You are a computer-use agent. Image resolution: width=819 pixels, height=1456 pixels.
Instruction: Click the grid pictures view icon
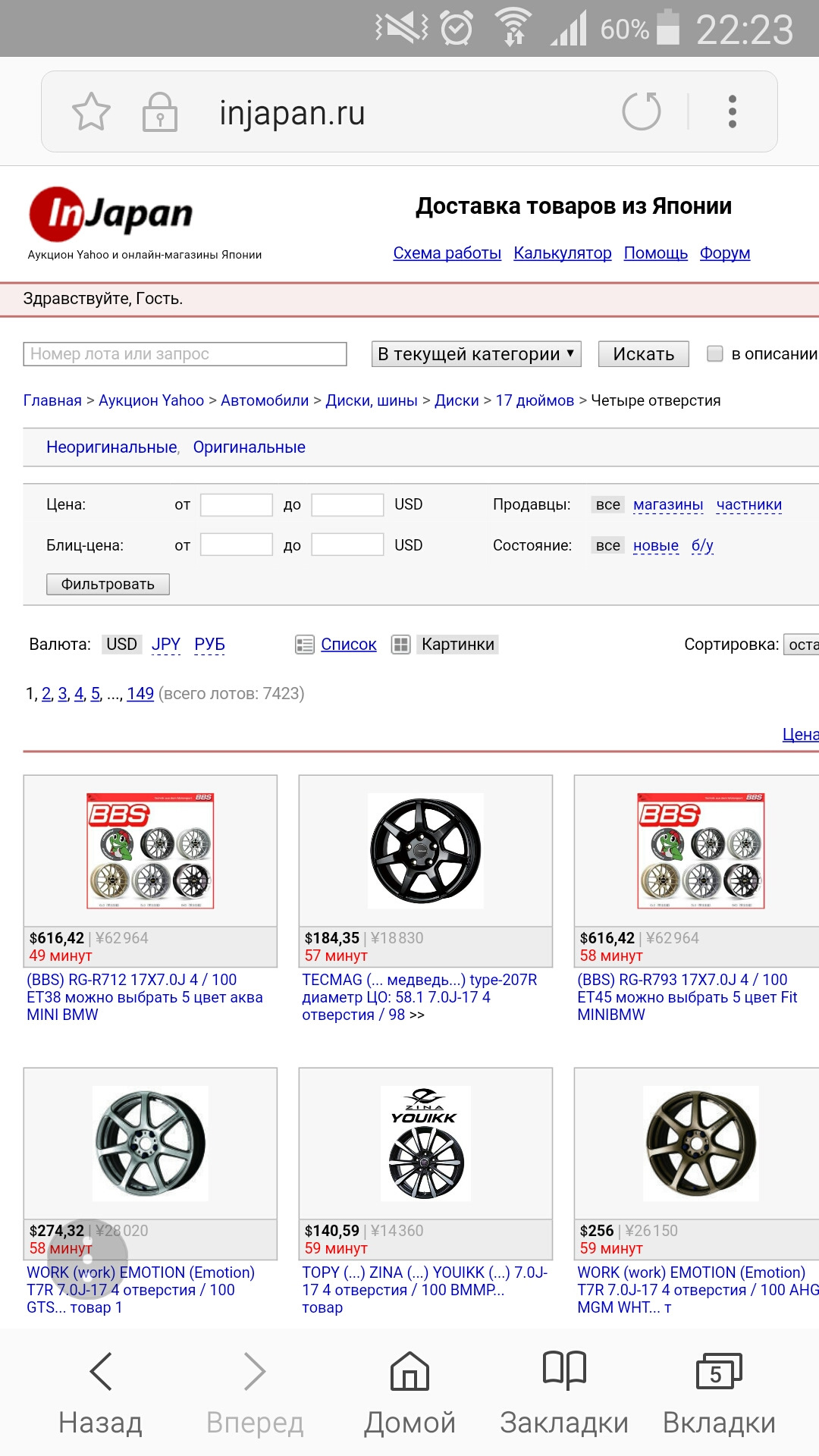(400, 645)
